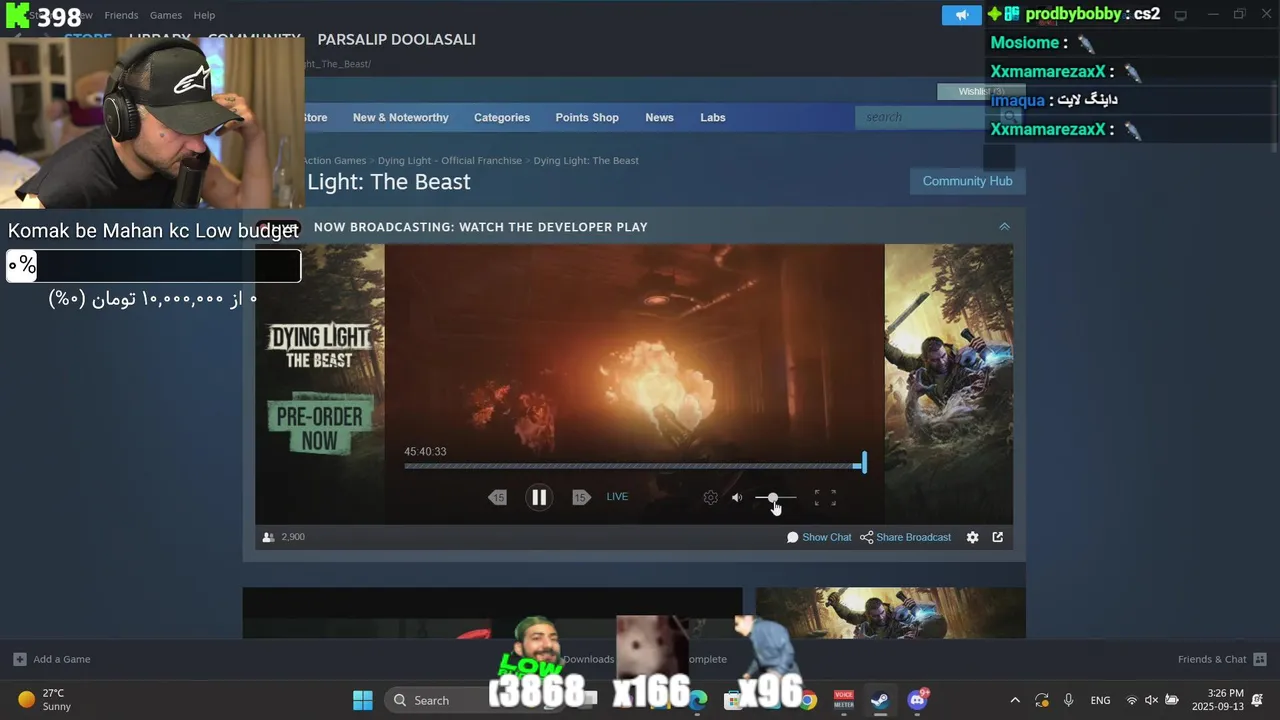Click the viewer count 2,900
The height and width of the screenshot is (720, 1280).
283,537
